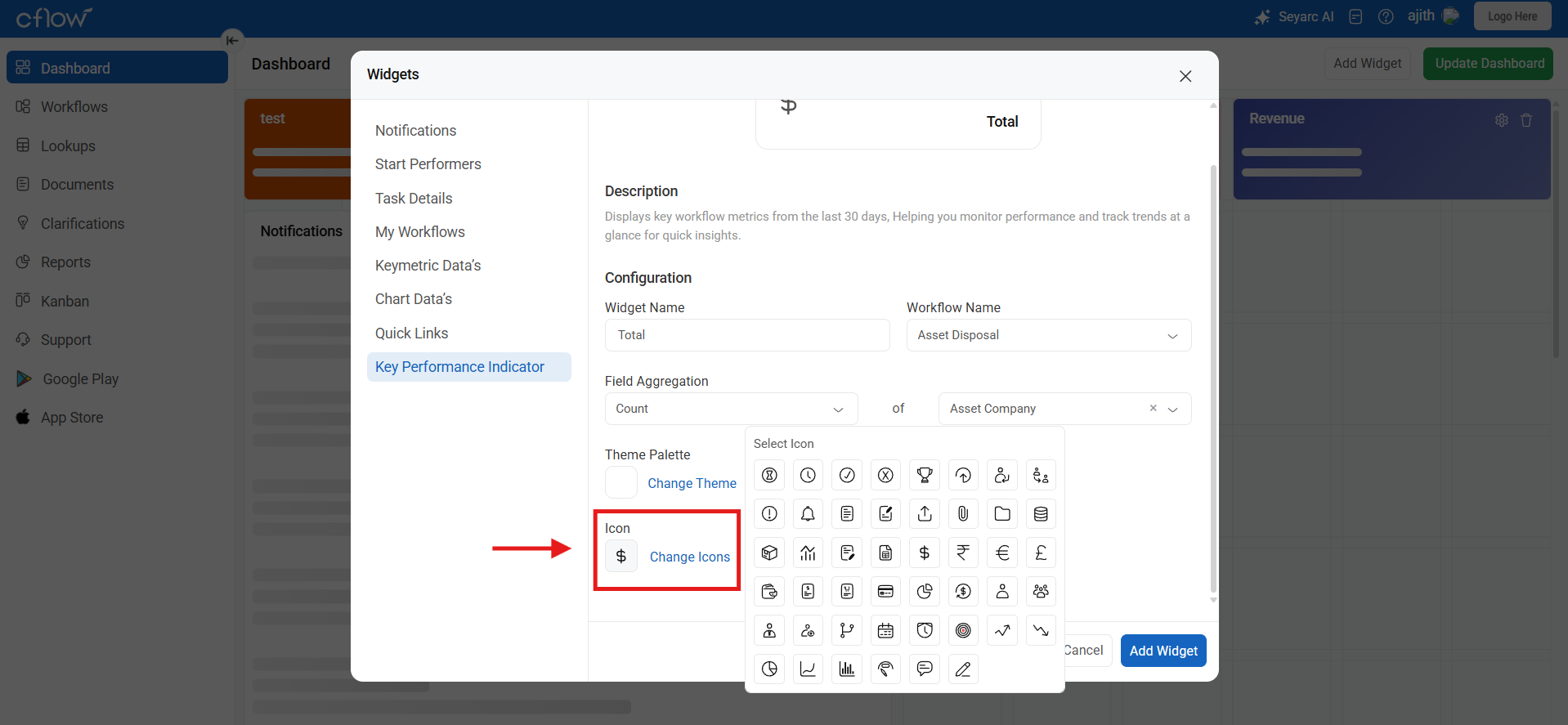Click the Theme Palette color swatch
The height and width of the screenshot is (725, 1568).
pos(621,482)
